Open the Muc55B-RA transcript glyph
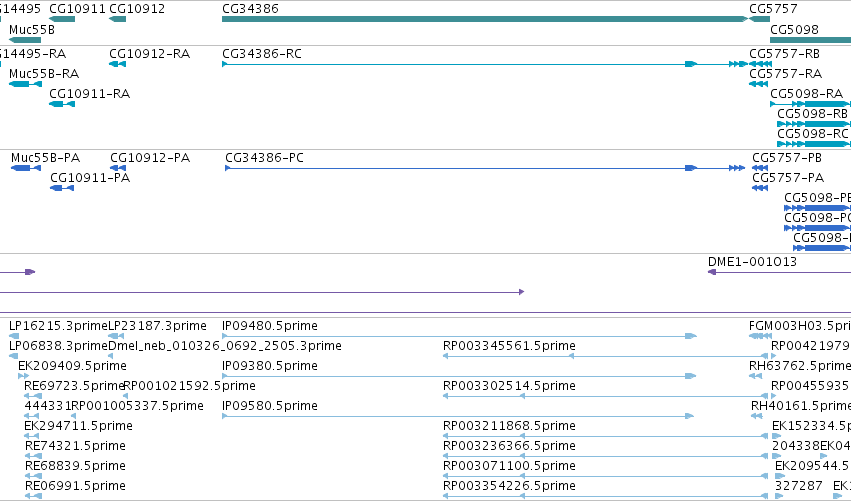The height and width of the screenshot is (501, 851). 26,84
